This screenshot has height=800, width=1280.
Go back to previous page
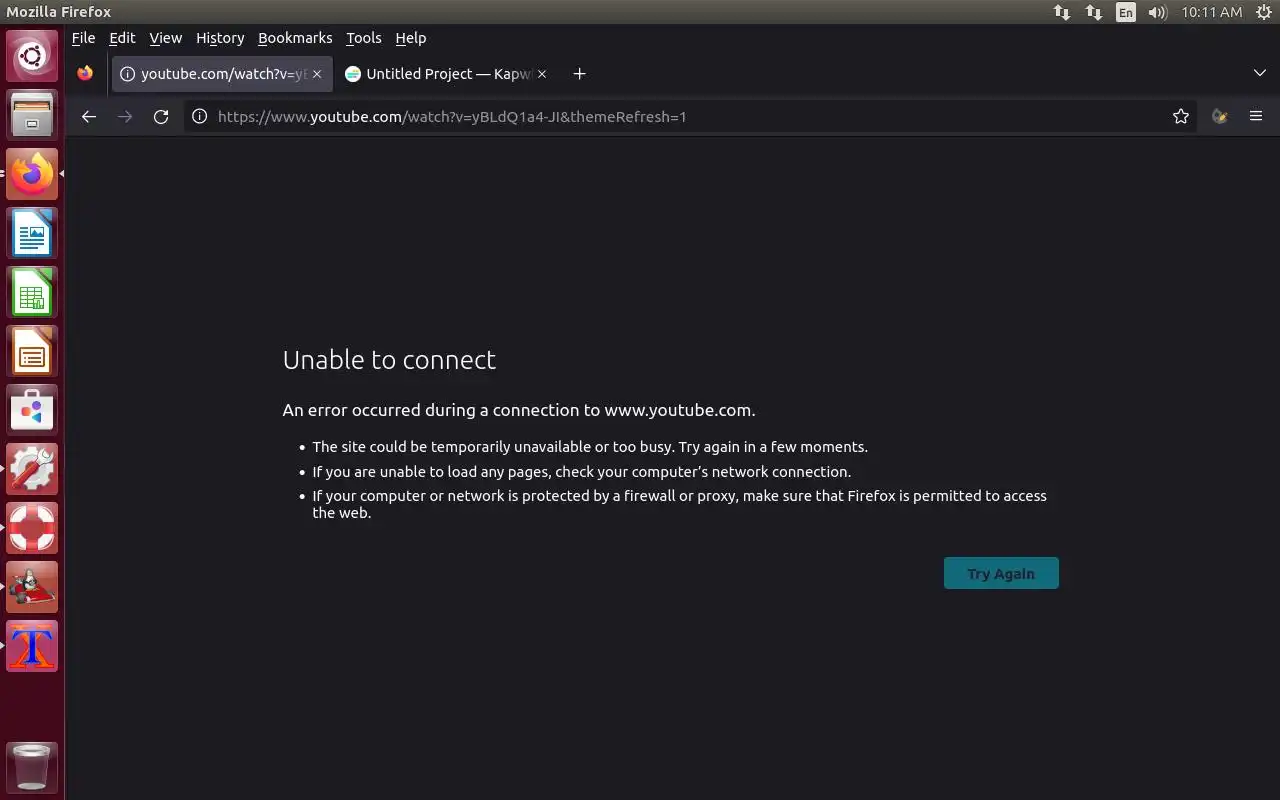coord(89,117)
